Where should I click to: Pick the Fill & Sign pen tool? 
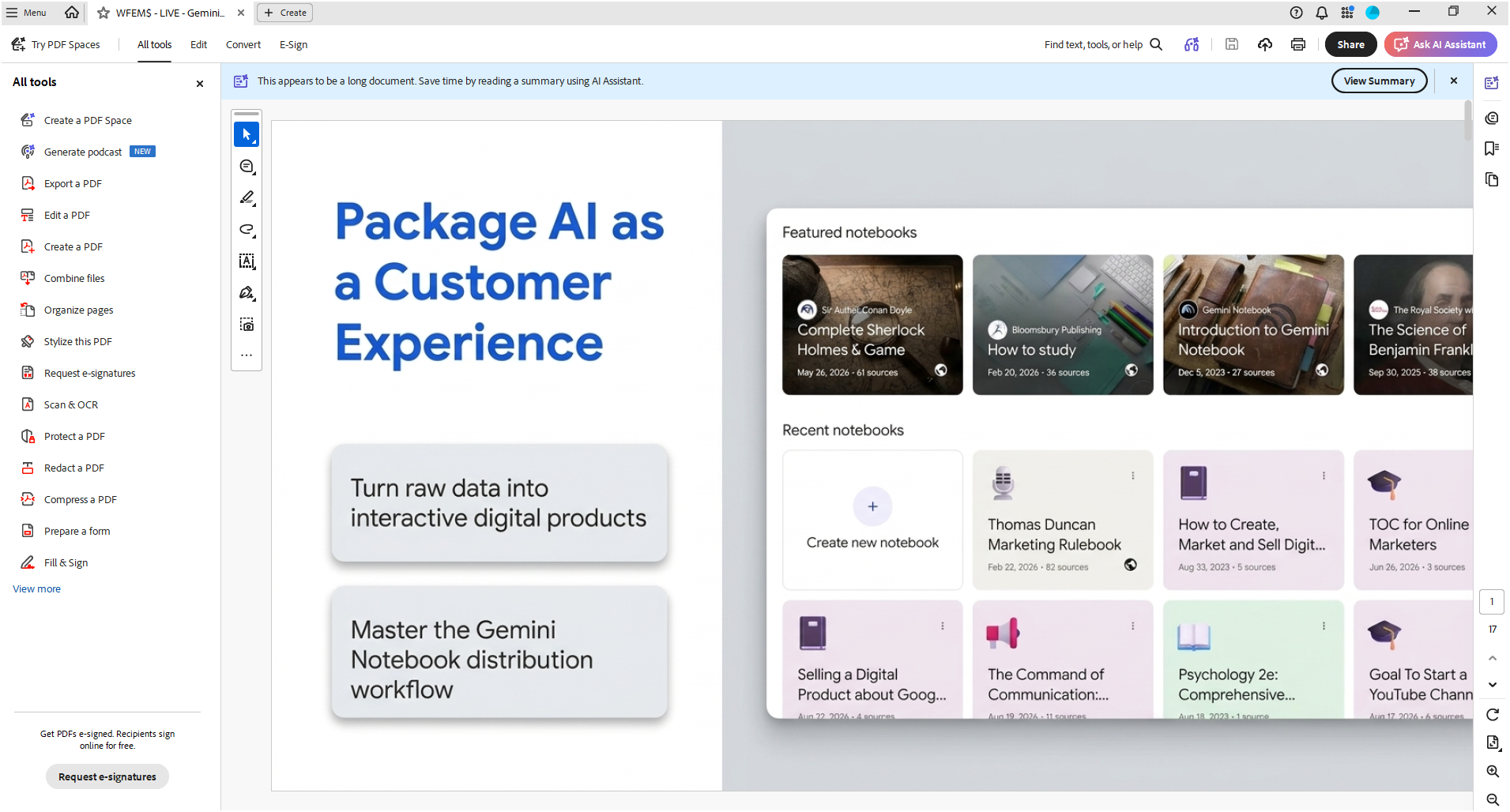click(247, 293)
